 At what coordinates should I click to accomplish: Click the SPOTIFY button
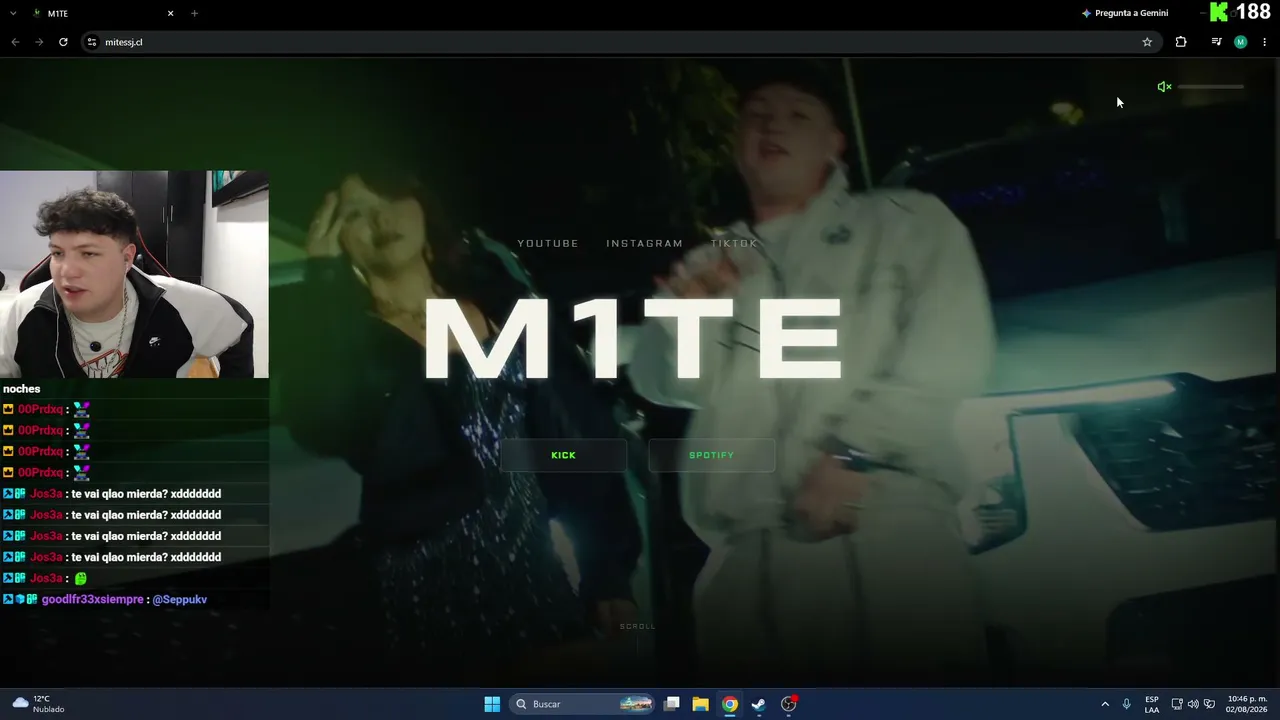711,455
